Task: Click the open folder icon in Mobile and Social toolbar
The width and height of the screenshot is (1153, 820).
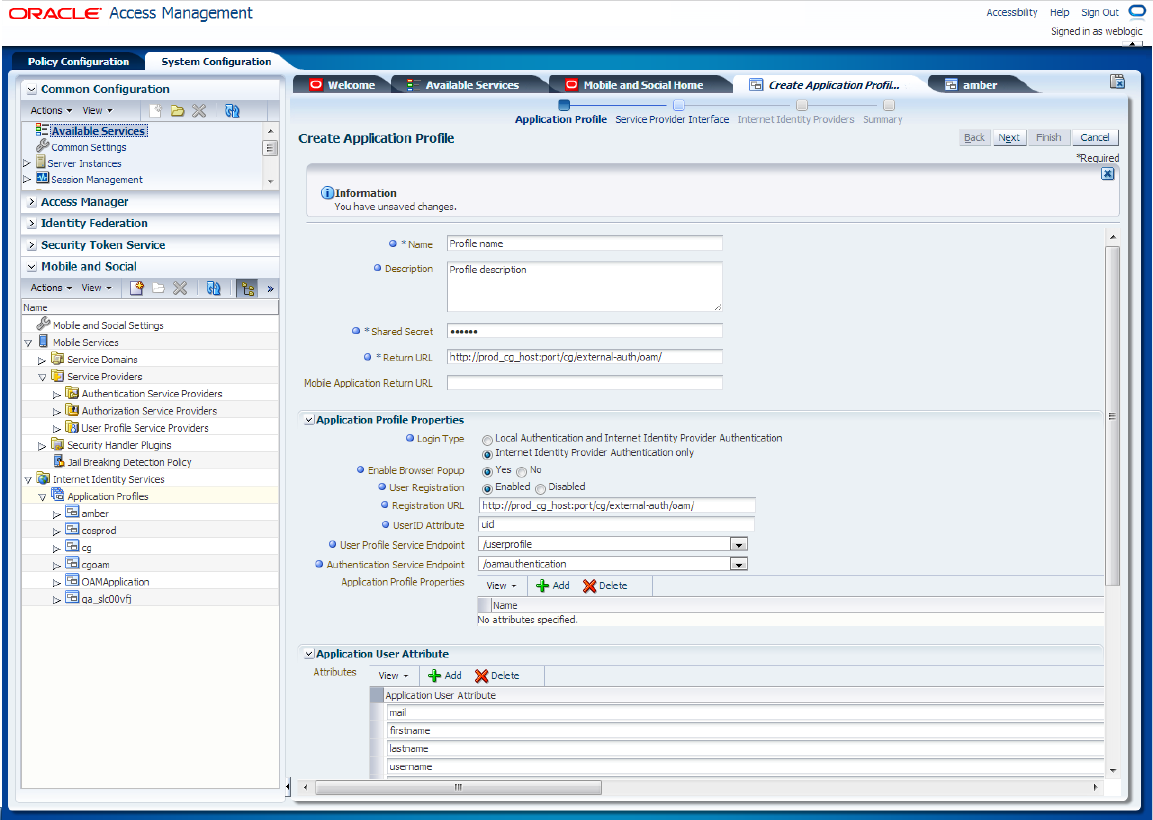Action: coord(158,288)
